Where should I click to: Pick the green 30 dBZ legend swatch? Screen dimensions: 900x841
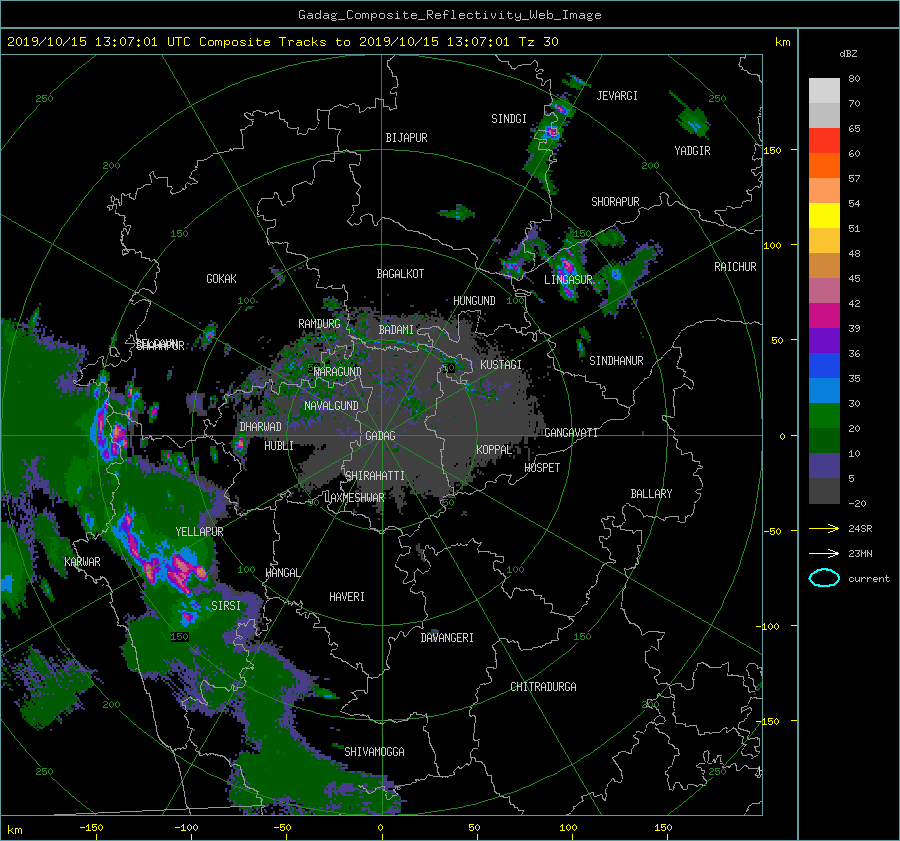[824, 415]
